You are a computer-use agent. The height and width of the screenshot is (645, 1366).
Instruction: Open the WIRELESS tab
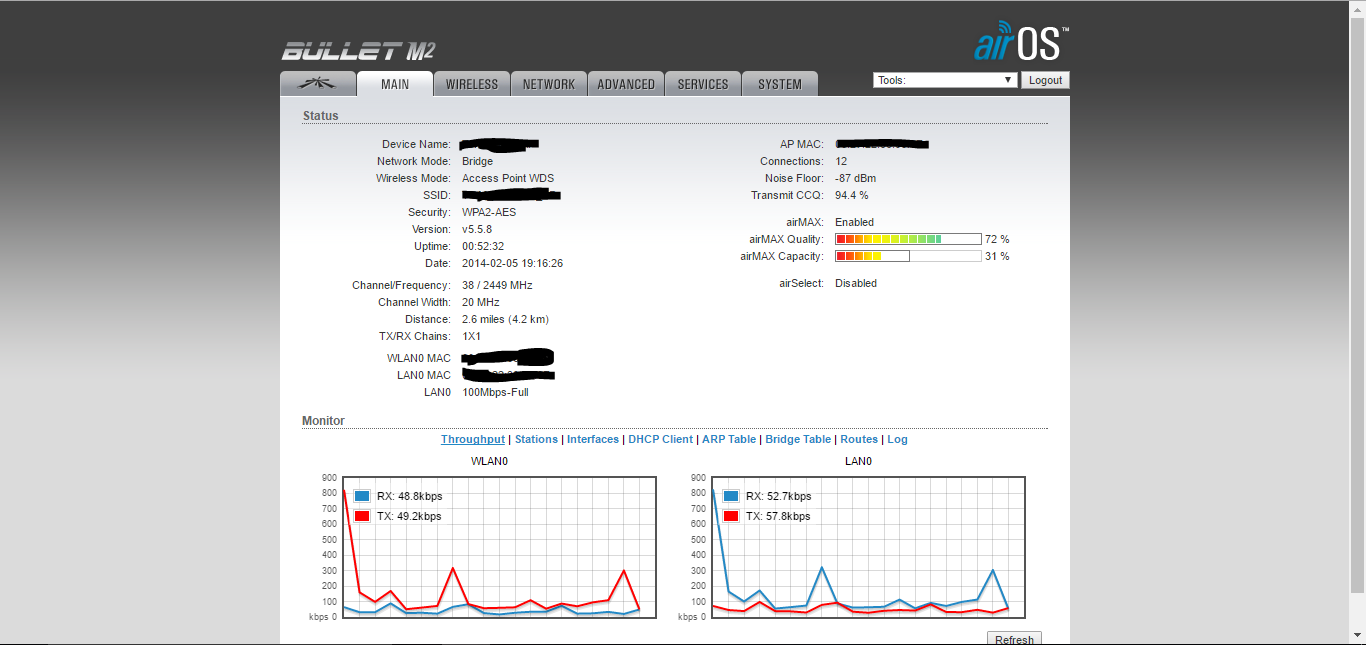472,84
